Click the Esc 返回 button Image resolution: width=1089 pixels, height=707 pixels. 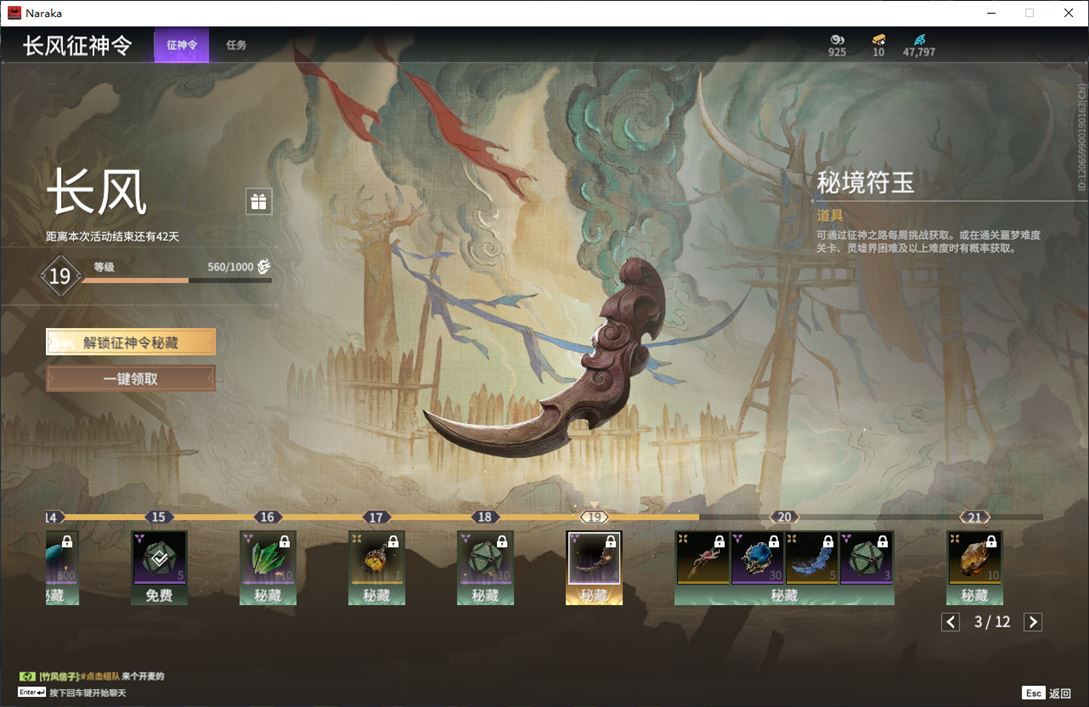[x=1047, y=692]
